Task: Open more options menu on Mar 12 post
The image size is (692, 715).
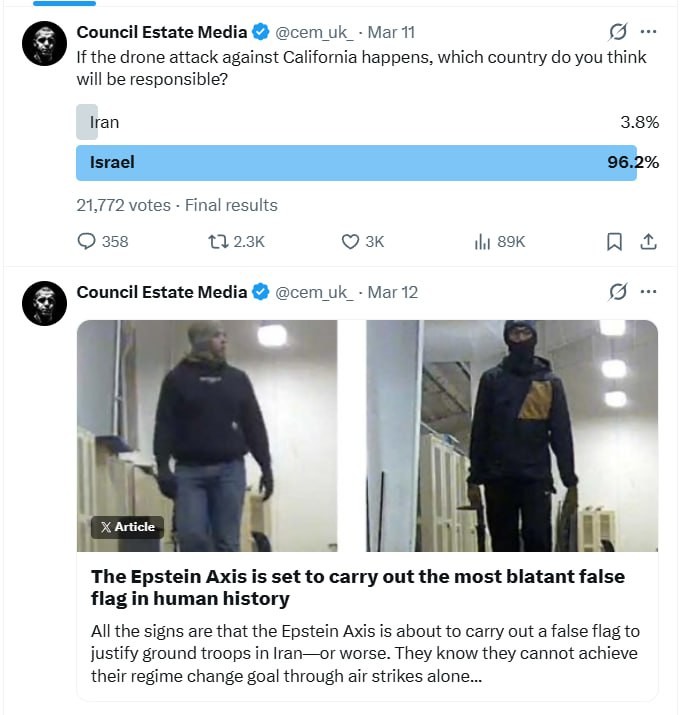Action: click(x=649, y=292)
